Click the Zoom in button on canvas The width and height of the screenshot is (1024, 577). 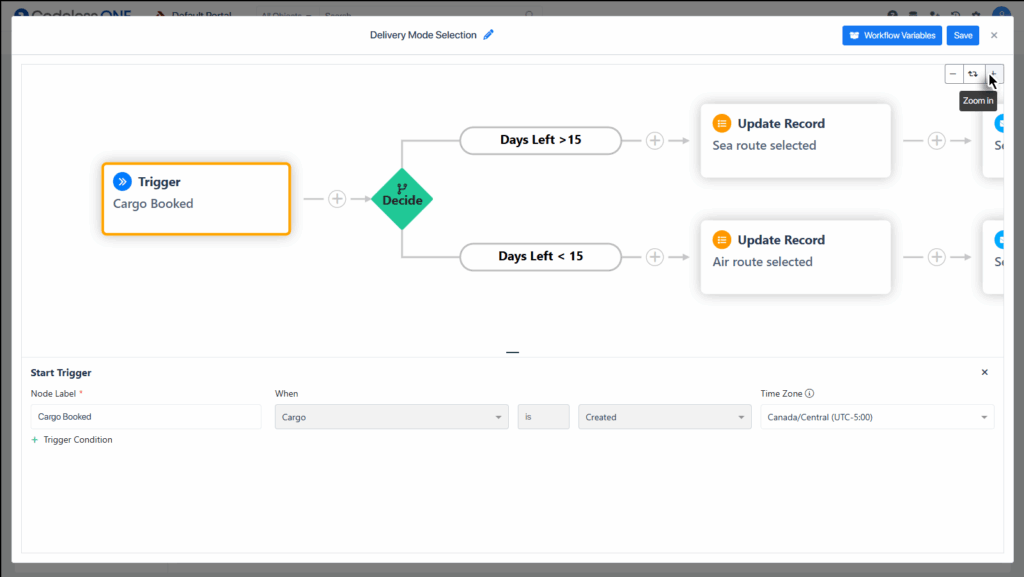pos(994,74)
